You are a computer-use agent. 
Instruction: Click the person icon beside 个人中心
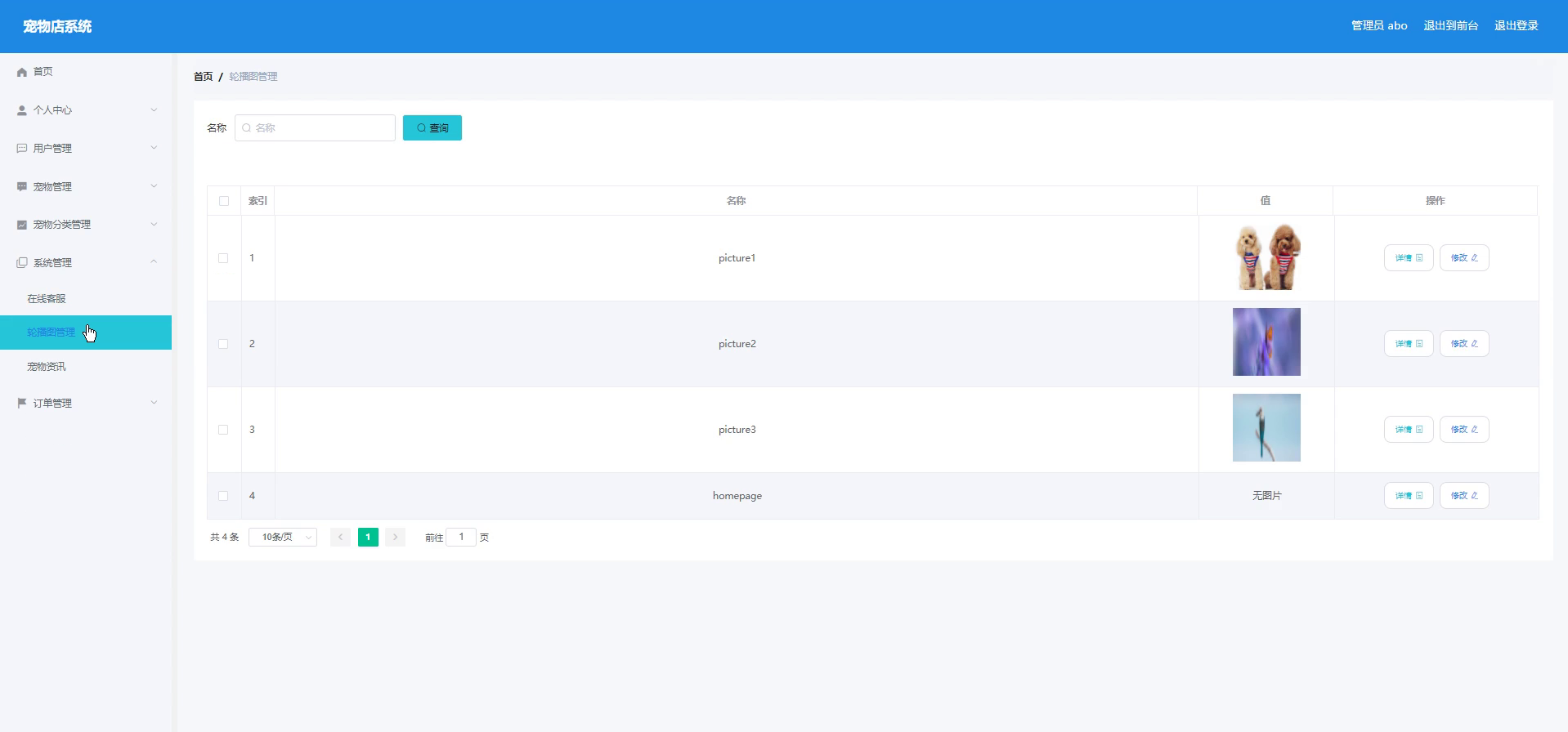22,110
